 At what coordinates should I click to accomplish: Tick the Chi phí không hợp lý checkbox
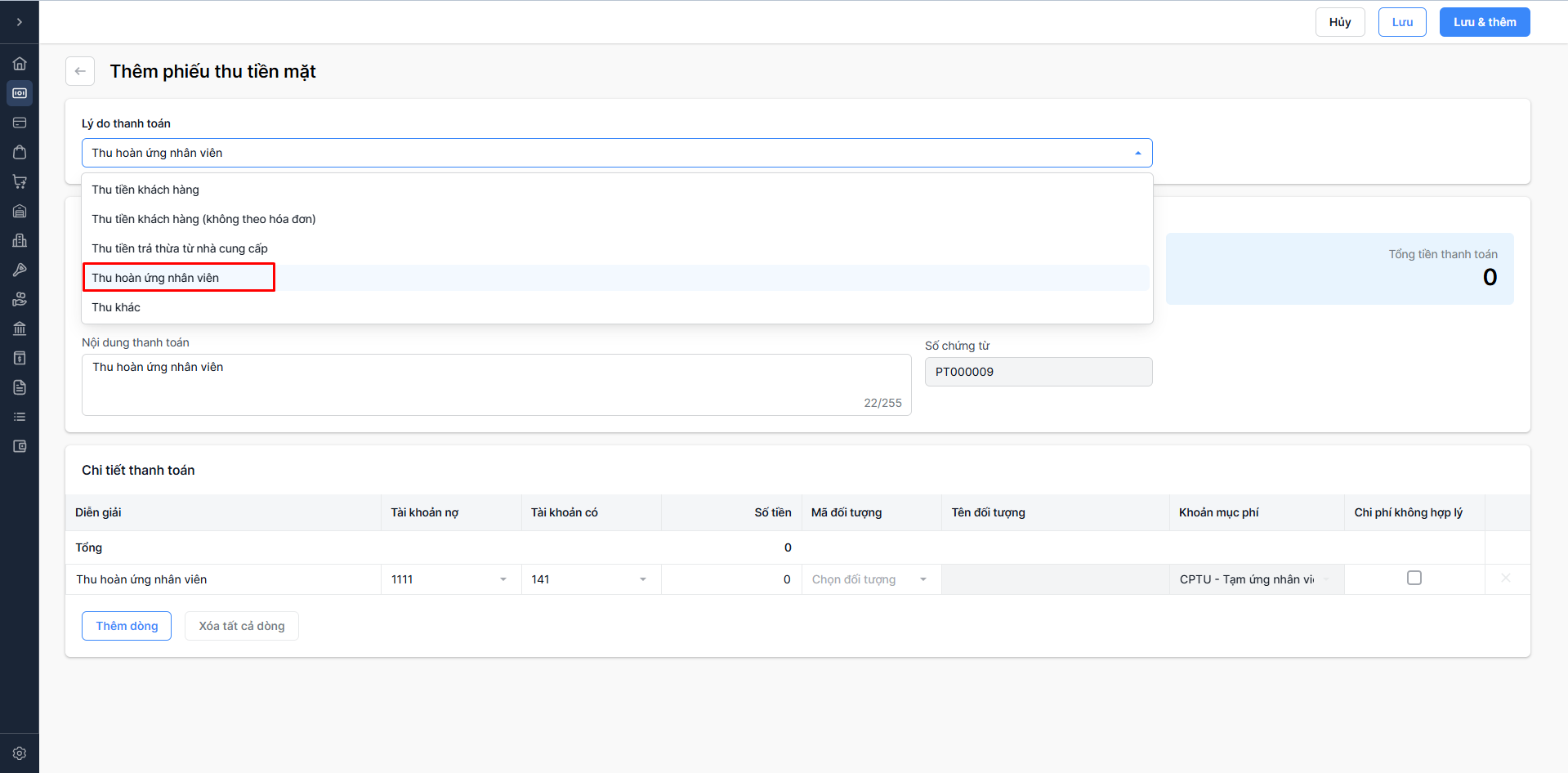coord(1414,579)
